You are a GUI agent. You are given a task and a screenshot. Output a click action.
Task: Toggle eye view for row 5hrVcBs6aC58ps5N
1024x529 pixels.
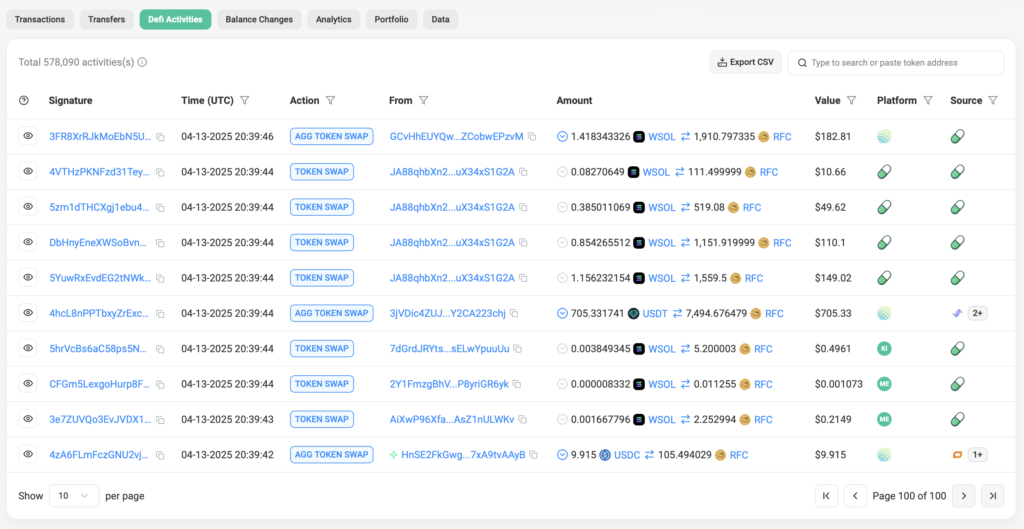click(x=28, y=347)
